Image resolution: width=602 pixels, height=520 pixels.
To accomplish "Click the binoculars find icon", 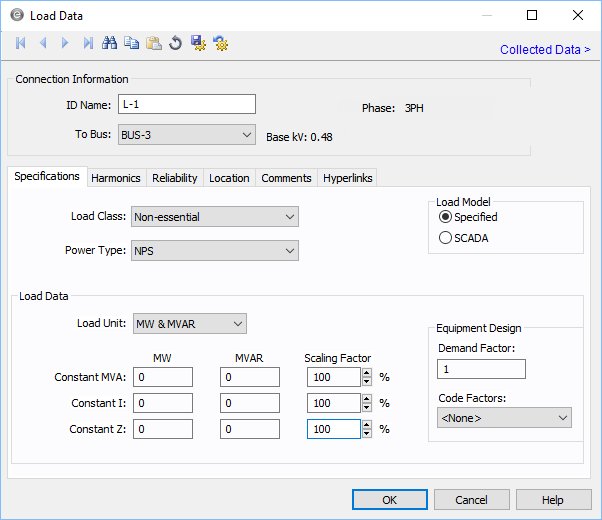I will point(110,43).
